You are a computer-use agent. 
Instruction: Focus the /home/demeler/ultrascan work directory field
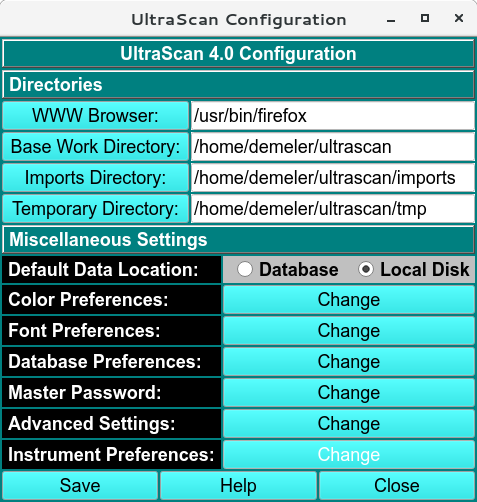coord(333,147)
